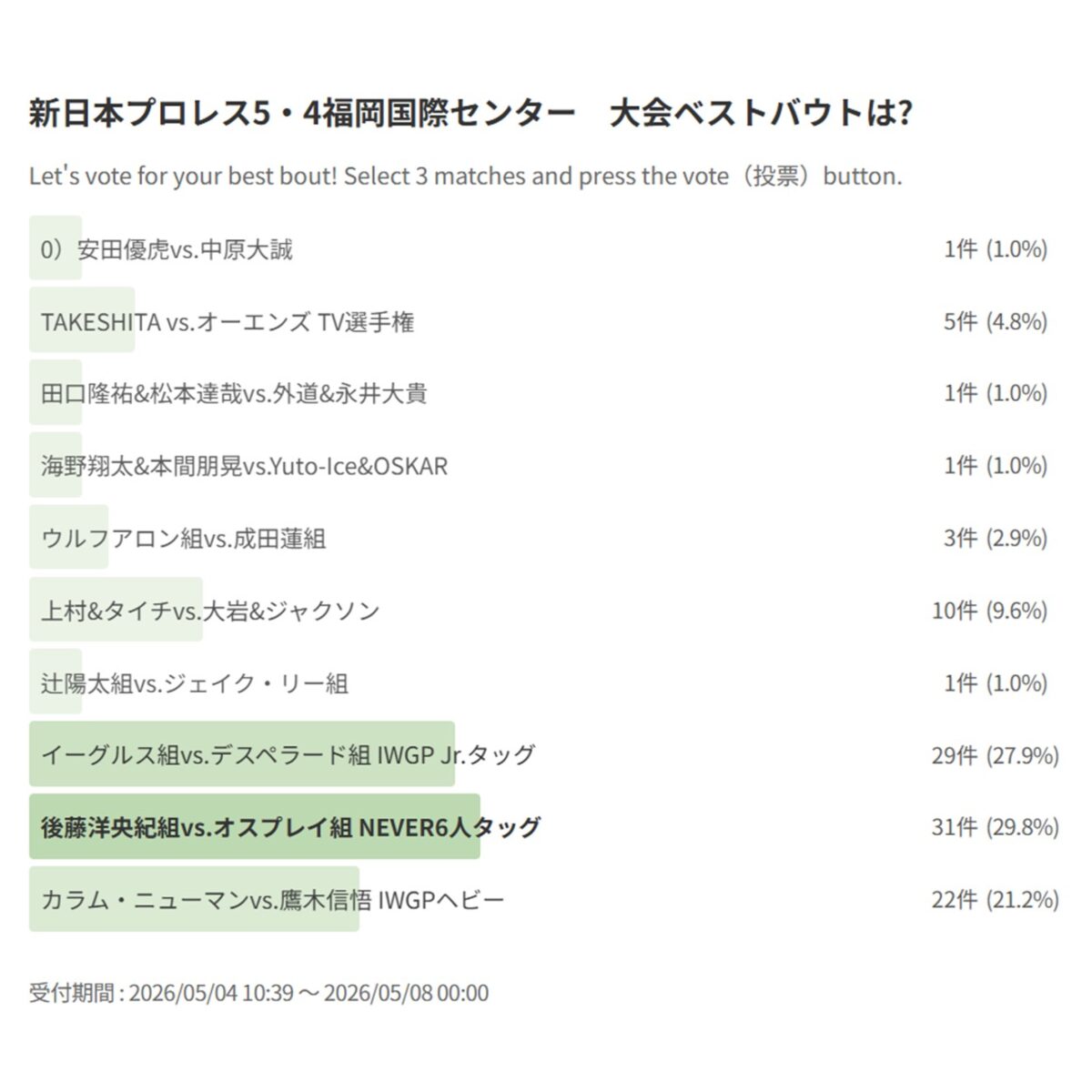Click the 22件 (21.2%) vote count

996,899
